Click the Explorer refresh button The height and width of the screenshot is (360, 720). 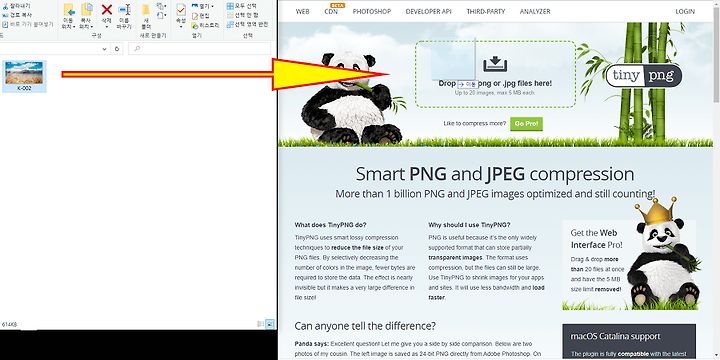[x=117, y=49]
